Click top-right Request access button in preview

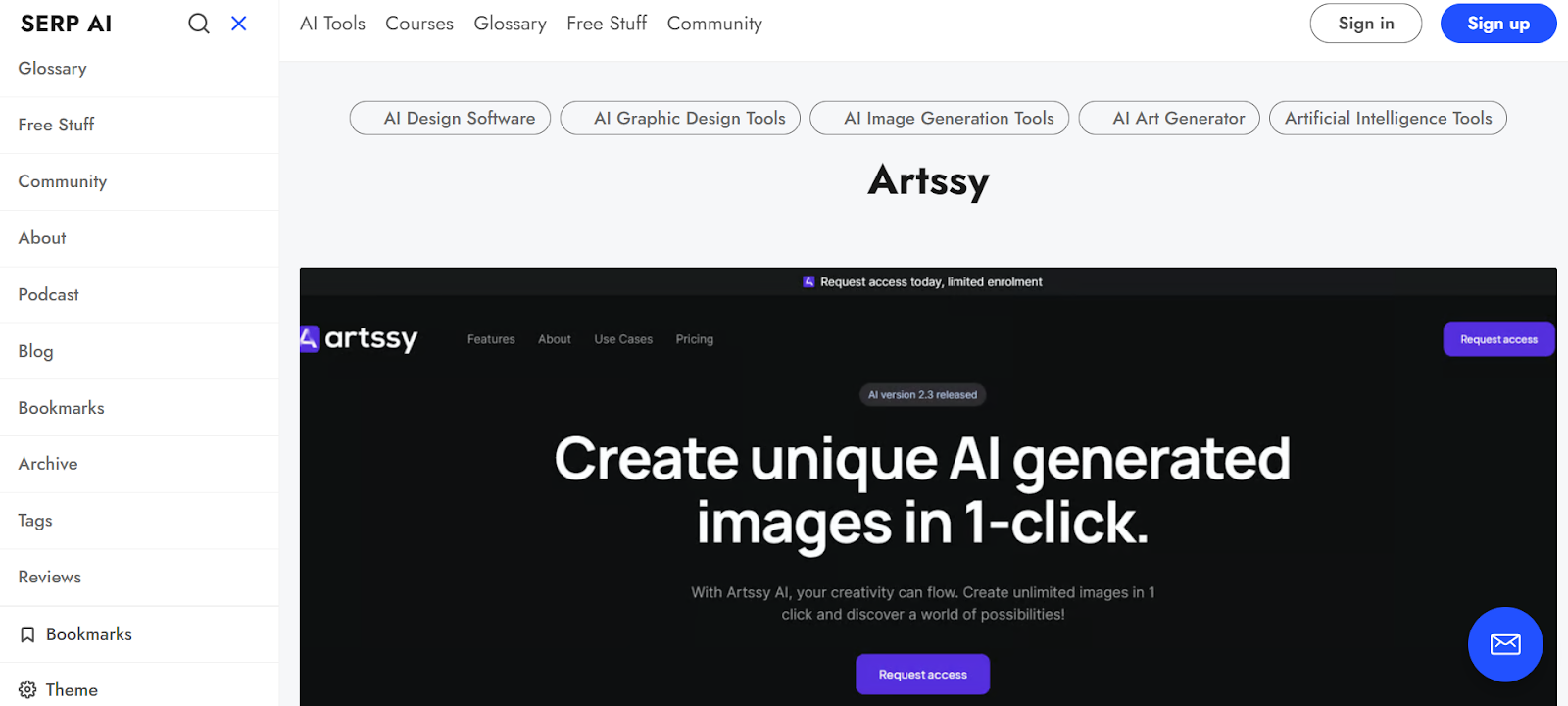click(x=1498, y=339)
